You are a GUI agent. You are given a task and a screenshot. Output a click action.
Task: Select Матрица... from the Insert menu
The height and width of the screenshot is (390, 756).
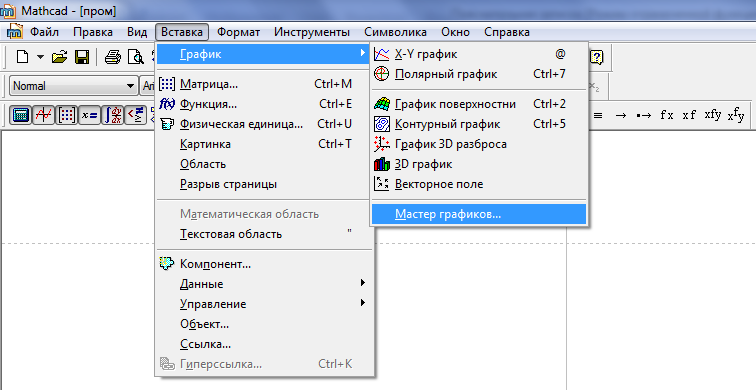click(x=263, y=84)
